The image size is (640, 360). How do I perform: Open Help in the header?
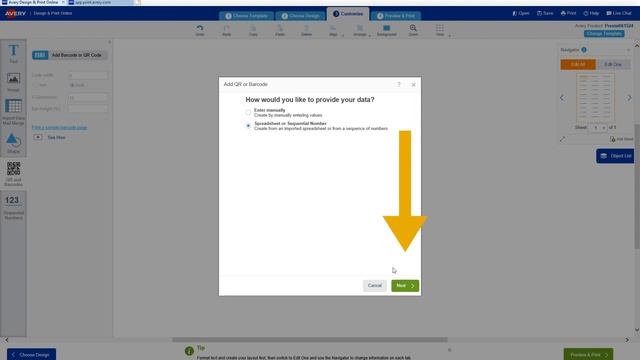pyautogui.click(x=591, y=13)
